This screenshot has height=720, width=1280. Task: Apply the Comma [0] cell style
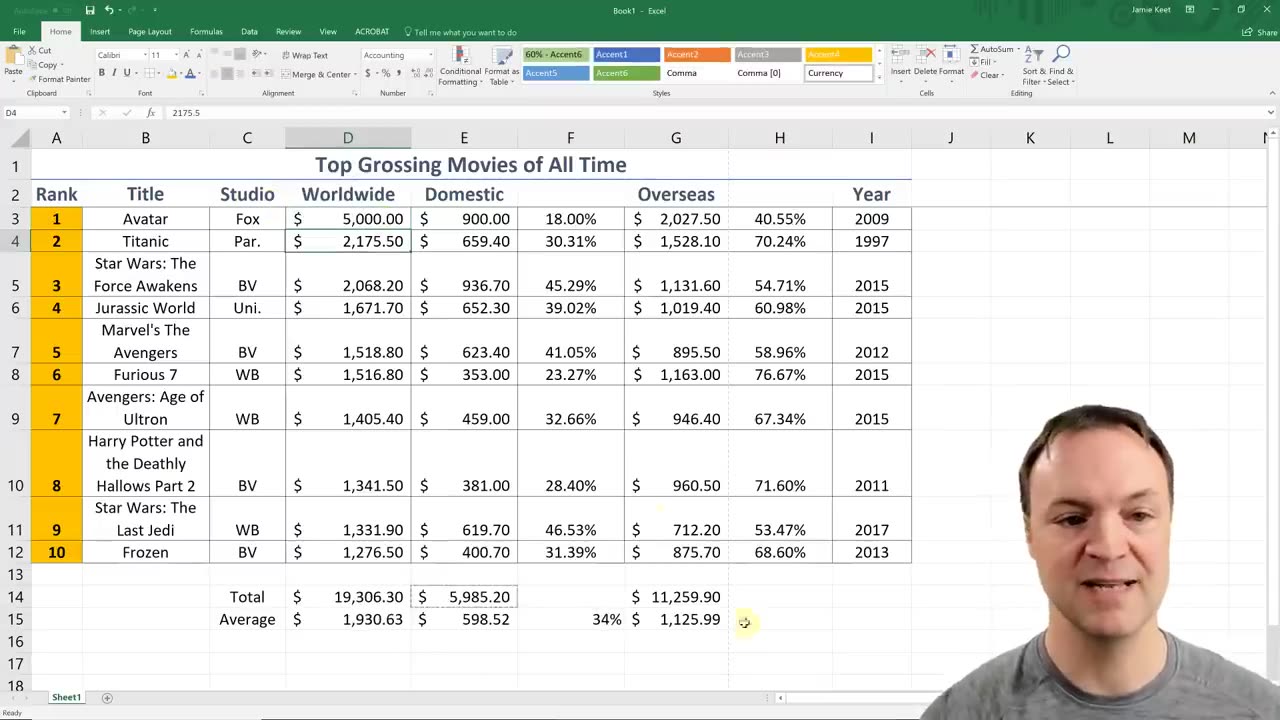pos(767,73)
